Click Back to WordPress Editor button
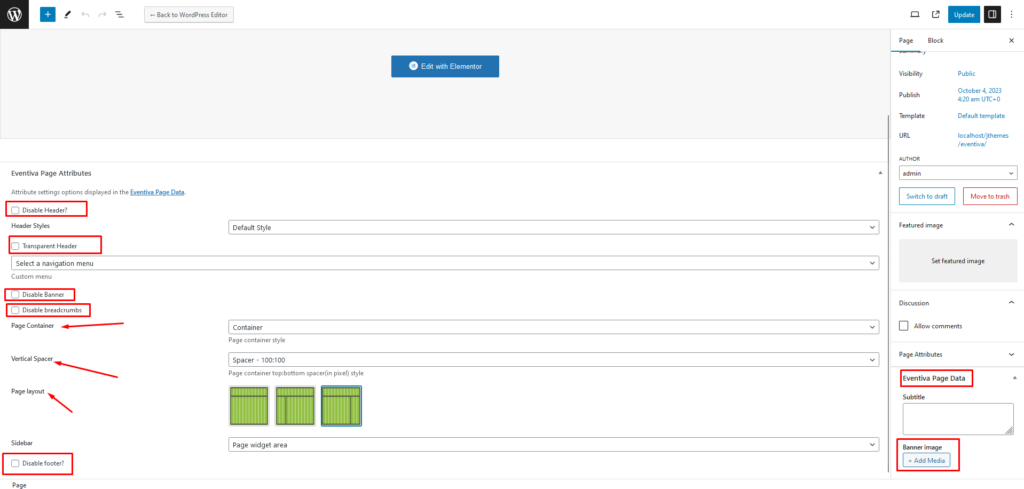 click(x=189, y=14)
